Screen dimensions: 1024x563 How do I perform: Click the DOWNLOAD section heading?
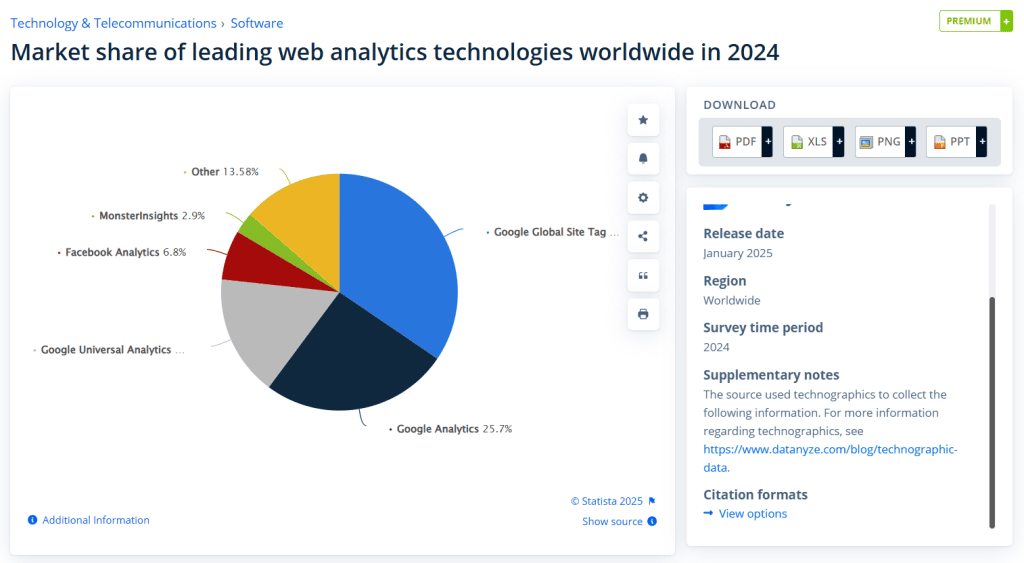(x=739, y=105)
